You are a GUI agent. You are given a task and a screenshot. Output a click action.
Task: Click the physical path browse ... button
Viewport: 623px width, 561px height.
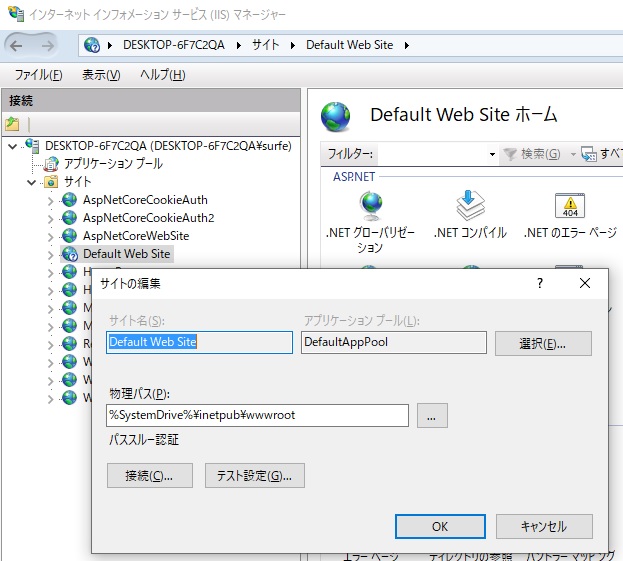[432, 416]
